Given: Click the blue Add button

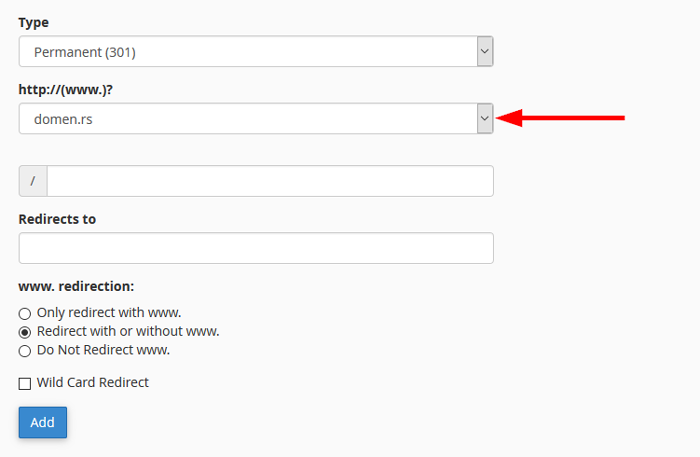Looking at the screenshot, I should (43, 422).
